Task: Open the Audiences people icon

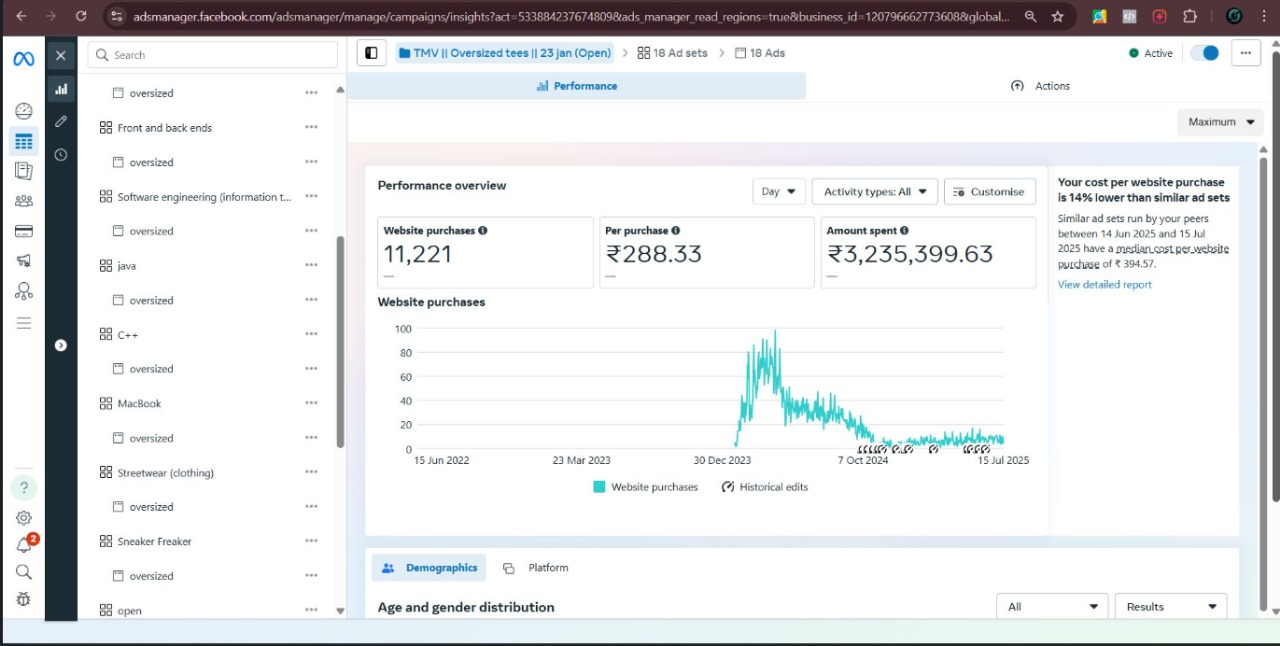Action: [x=23, y=201]
